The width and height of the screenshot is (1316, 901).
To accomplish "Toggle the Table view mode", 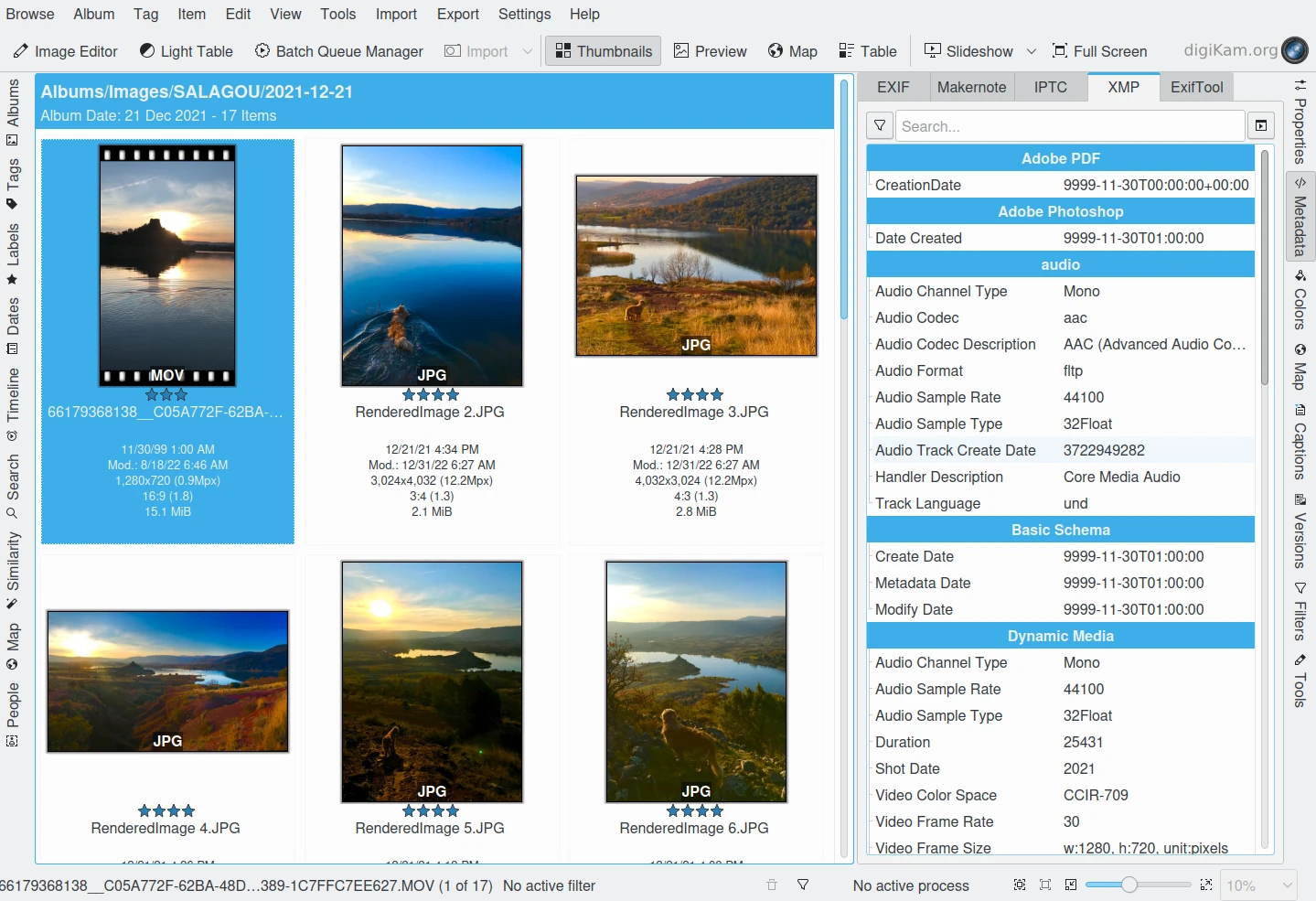I will click(x=868, y=51).
